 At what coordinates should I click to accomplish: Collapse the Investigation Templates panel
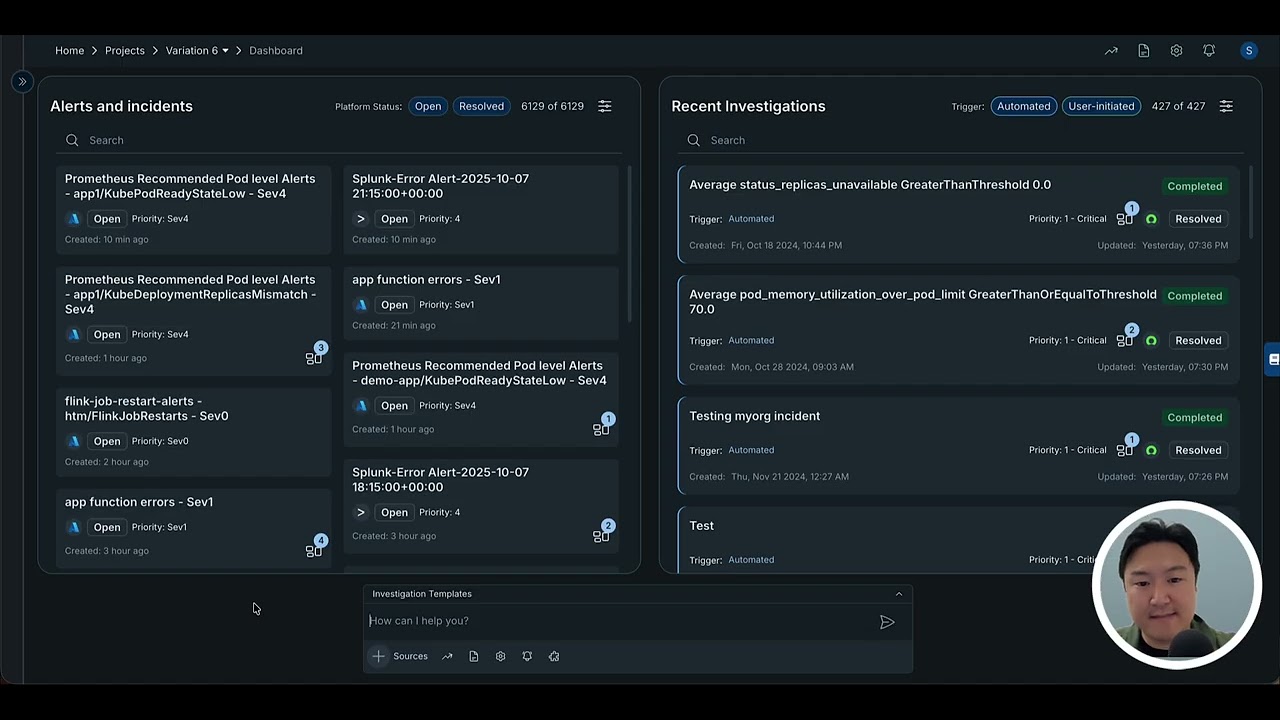[898, 594]
